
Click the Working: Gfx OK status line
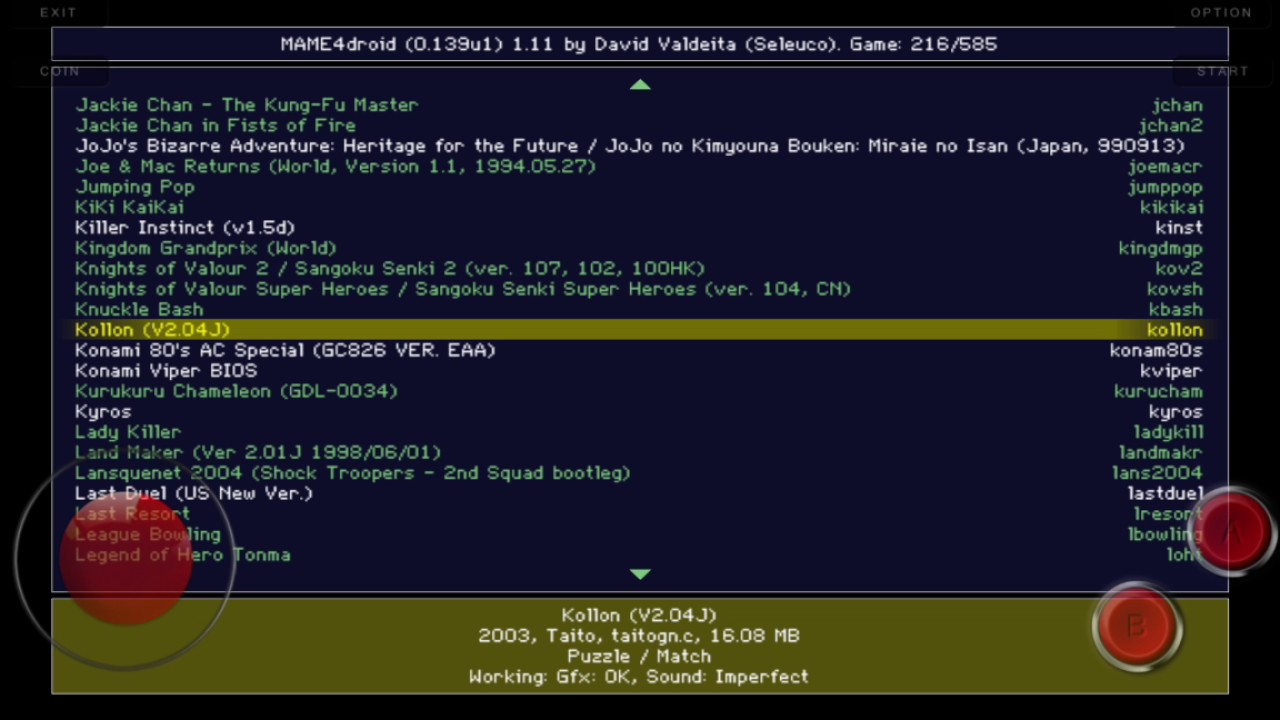(639, 677)
